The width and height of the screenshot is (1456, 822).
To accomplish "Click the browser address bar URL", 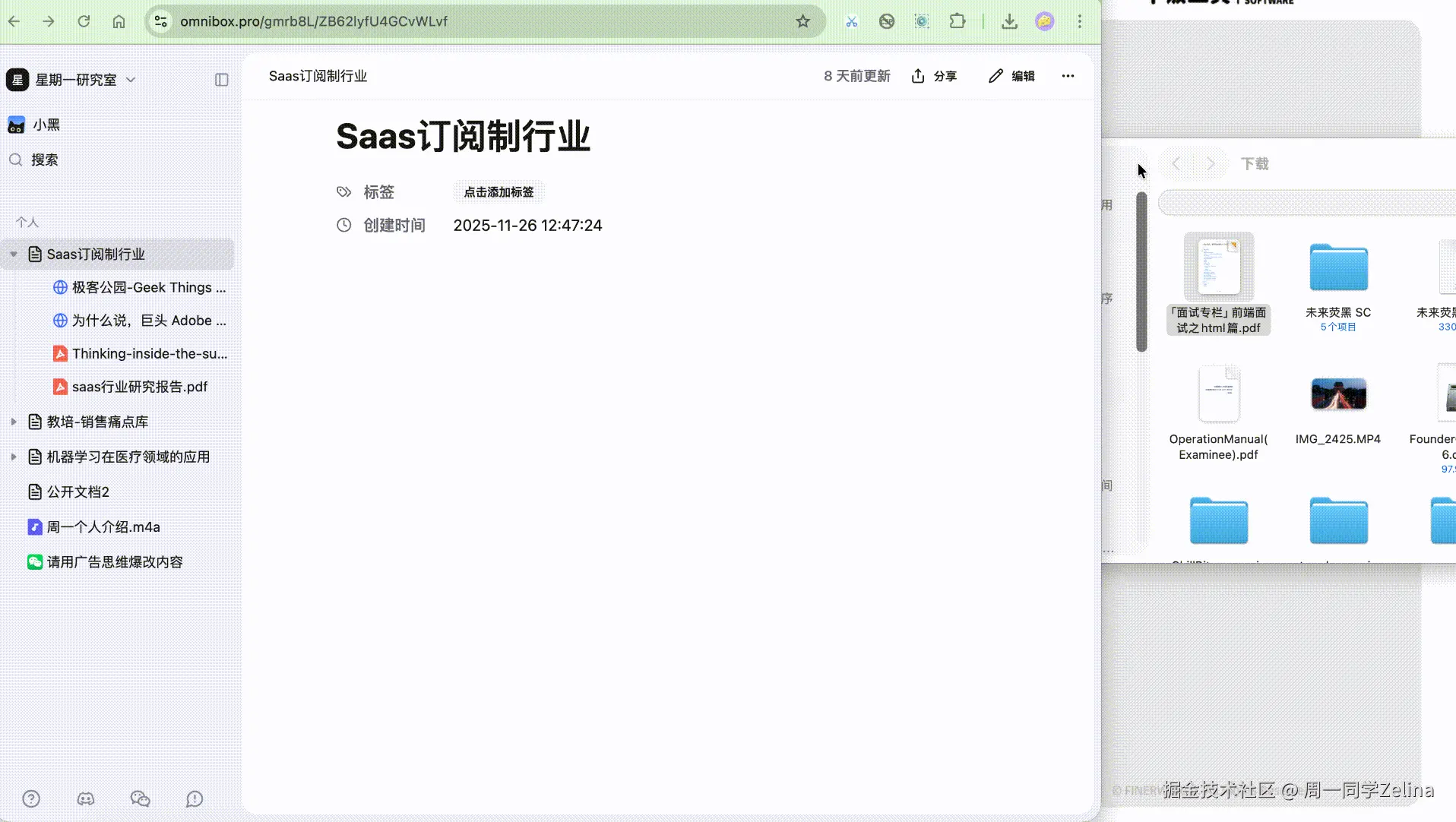I will tap(314, 21).
